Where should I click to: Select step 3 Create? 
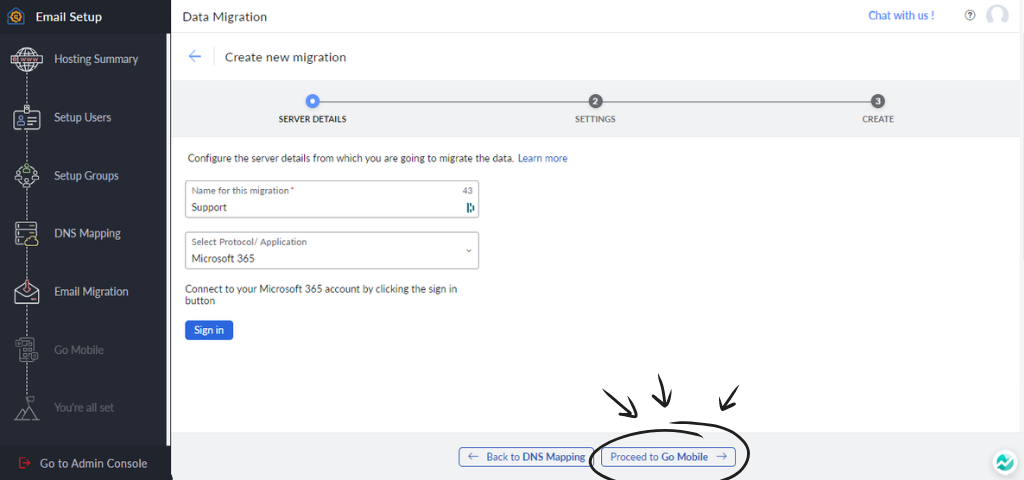877,101
